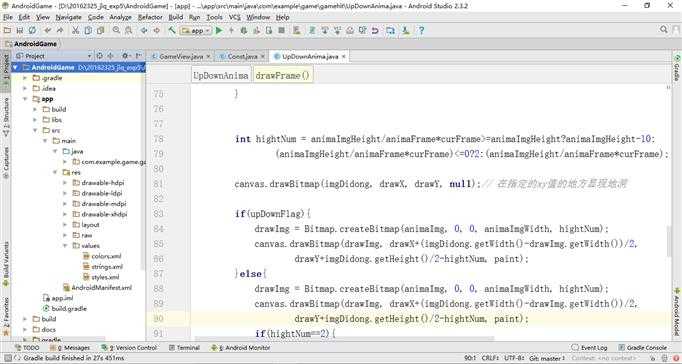
Task: Click the Stop square icon
Action: tap(281, 30)
